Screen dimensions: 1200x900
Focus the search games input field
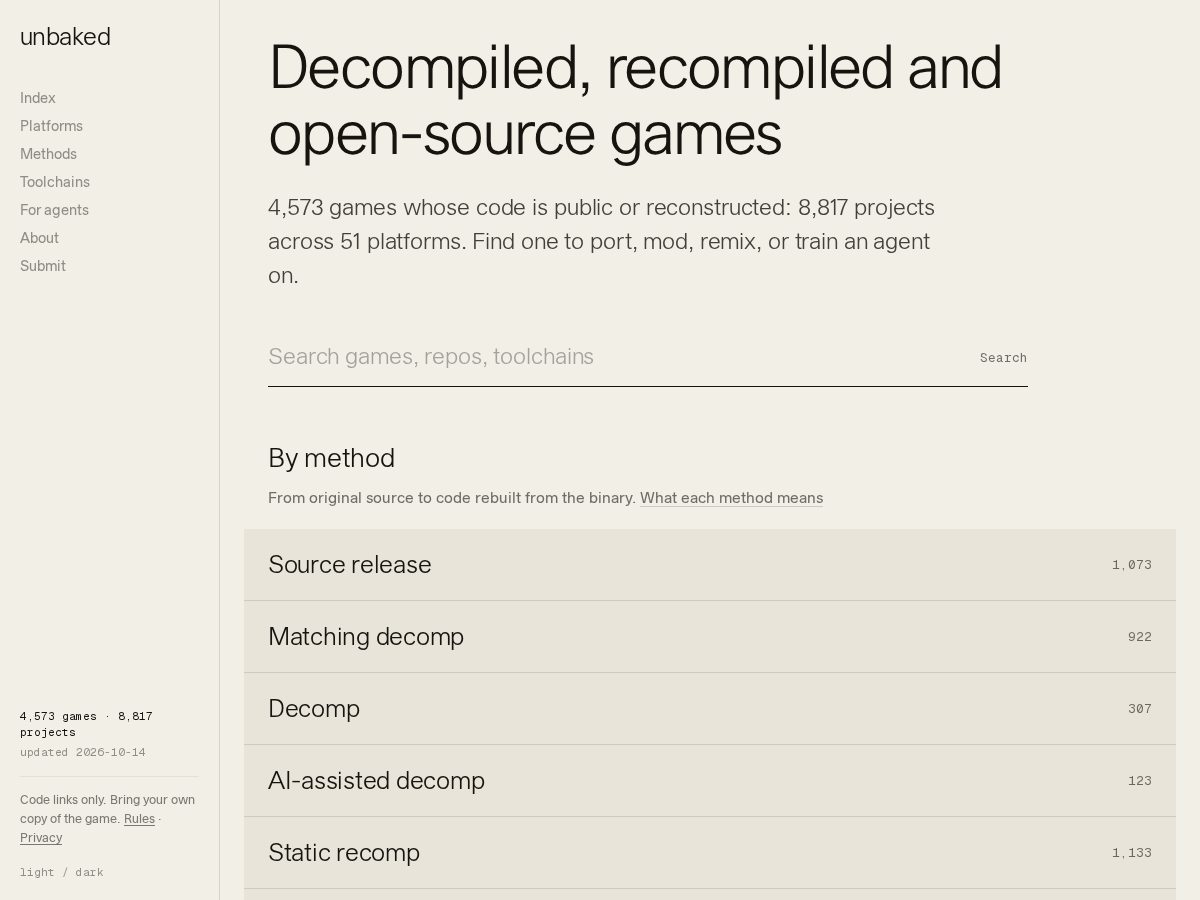pyautogui.click(x=612, y=357)
